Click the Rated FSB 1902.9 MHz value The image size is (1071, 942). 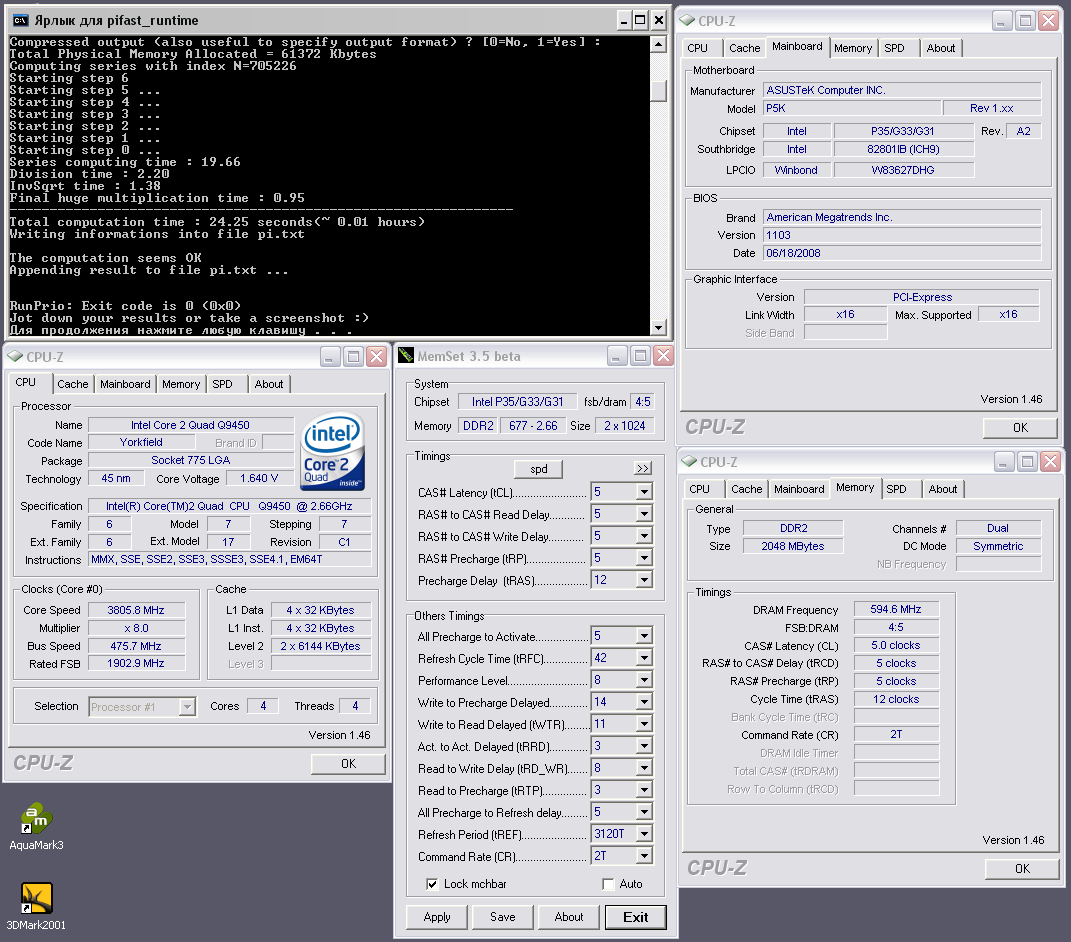(x=136, y=663)
